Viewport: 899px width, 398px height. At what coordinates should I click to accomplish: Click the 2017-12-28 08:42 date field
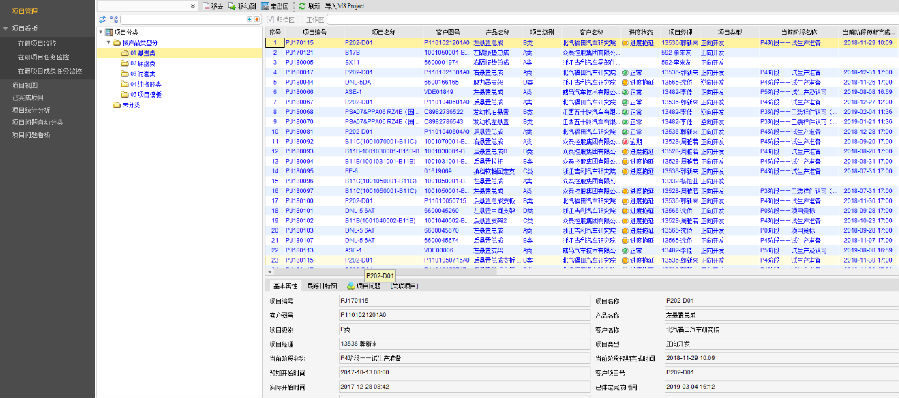464,387
